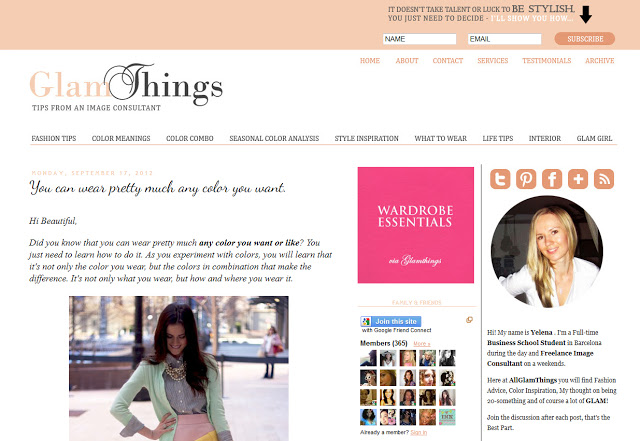Open Seasonal Color Analysis category
The image size is (640, 441).
click(274, 138)
